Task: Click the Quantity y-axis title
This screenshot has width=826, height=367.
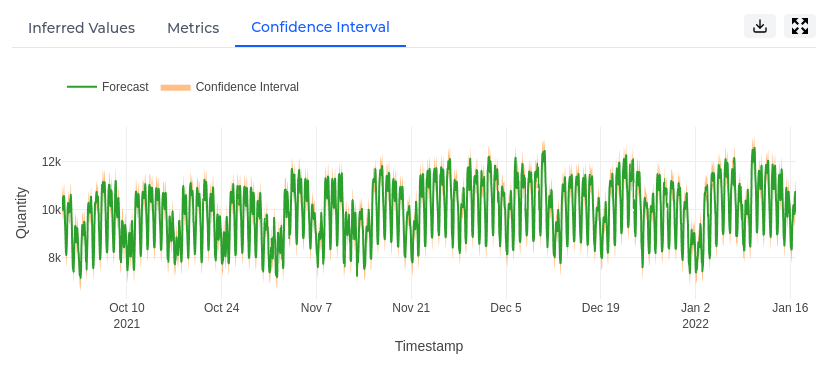Action: [x=21, y=213]
